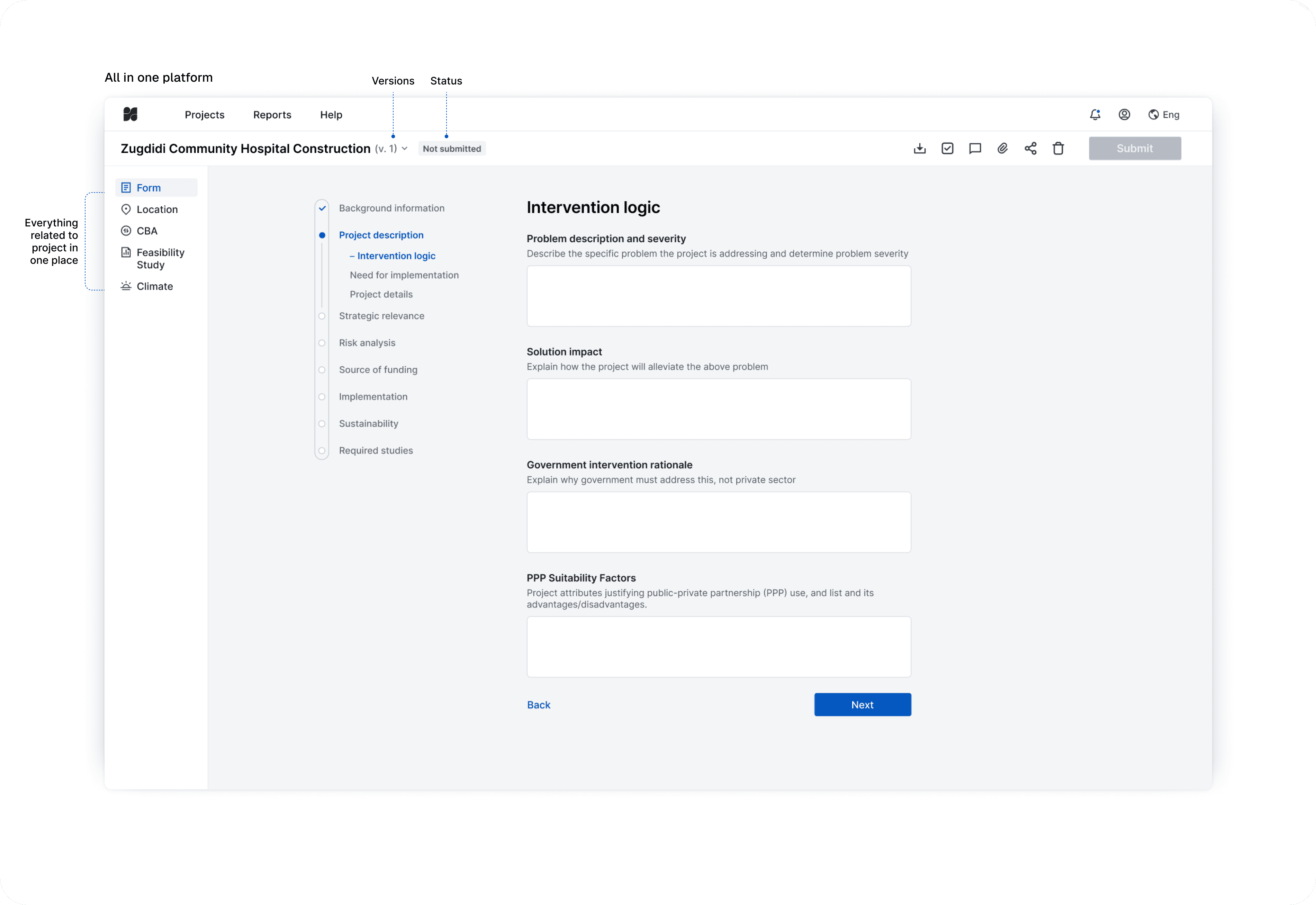Screen dimensions: 1316x905
Task: Click the Implementation step circle
Action: (x=322, y=397)
